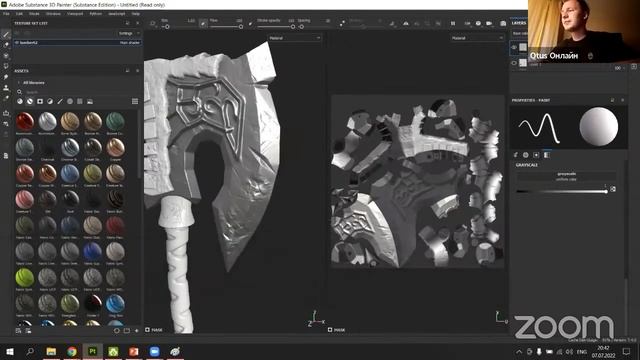Undock the Assets panel
640x360 pixels.
(128, 71)
